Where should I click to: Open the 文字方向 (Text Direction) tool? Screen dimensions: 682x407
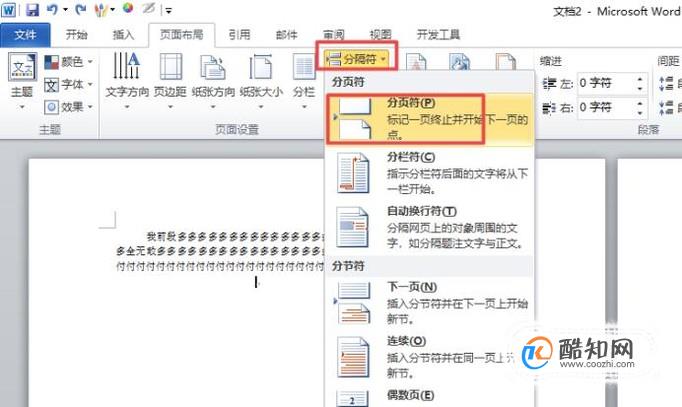(127, 80)
